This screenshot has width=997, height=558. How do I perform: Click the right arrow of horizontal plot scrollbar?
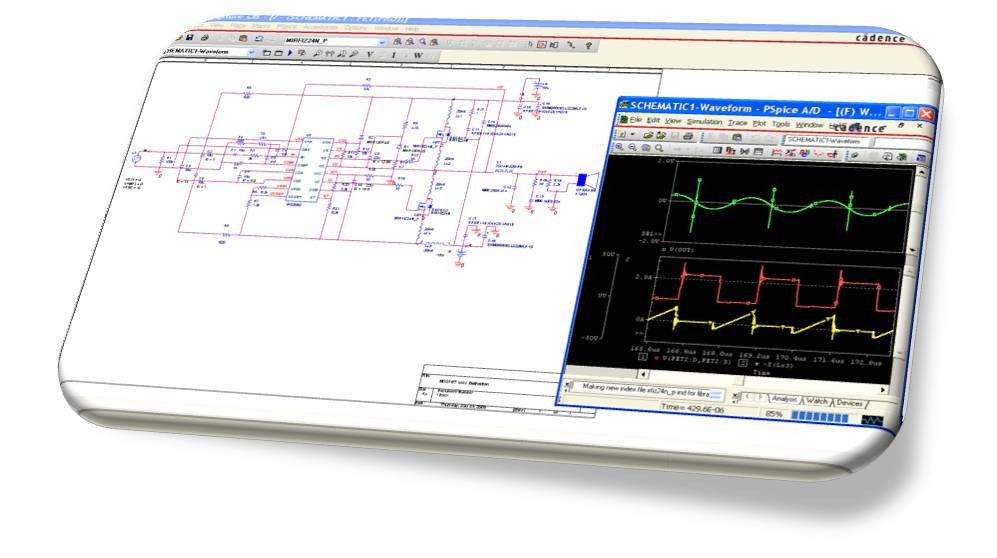(x=883, y=389)
